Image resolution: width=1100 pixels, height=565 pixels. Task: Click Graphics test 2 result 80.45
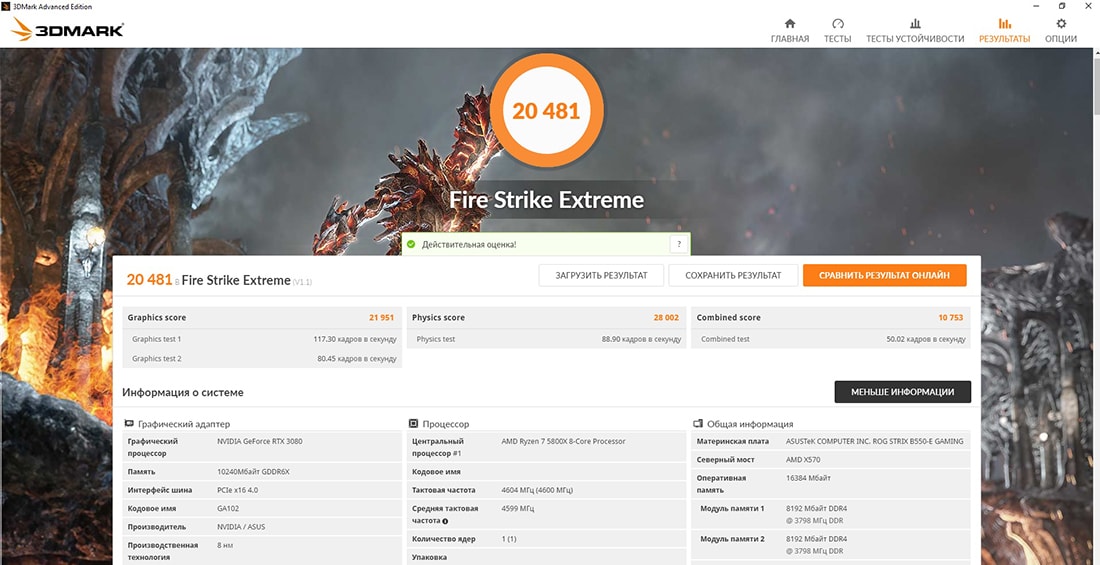point(357,359)
